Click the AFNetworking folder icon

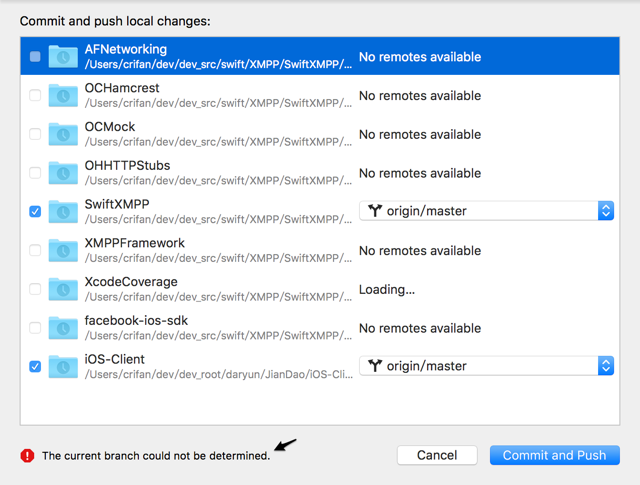(63, 57)
